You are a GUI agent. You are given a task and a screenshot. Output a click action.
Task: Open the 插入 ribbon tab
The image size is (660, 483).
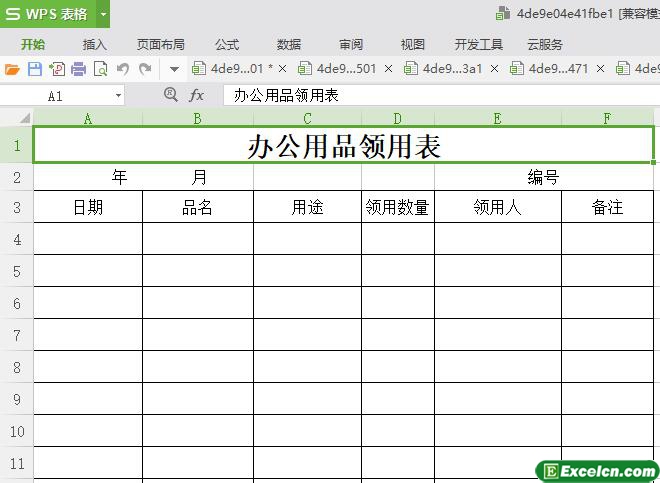[95, 44]
